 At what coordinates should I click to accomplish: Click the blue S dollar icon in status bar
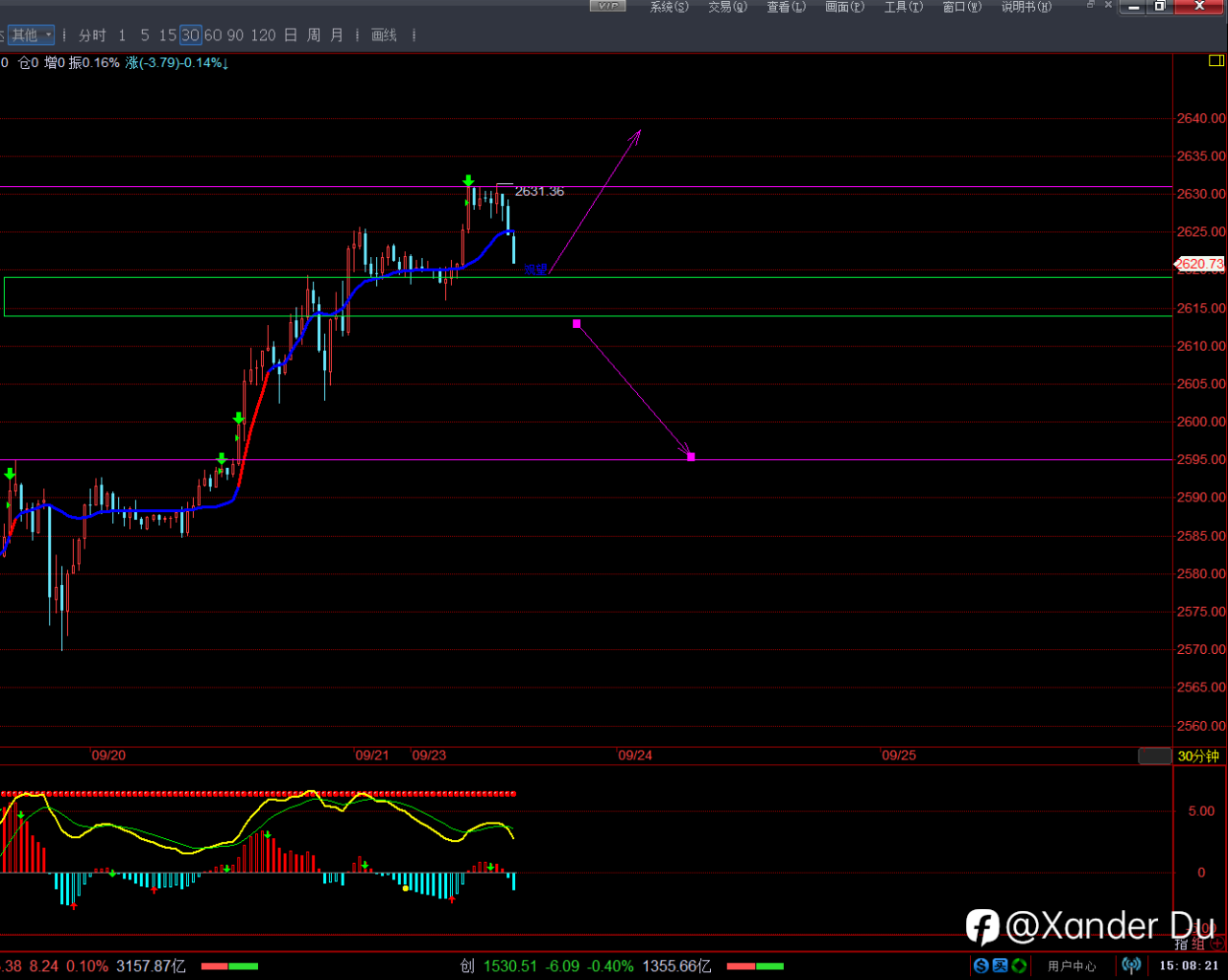click(980, 966)
